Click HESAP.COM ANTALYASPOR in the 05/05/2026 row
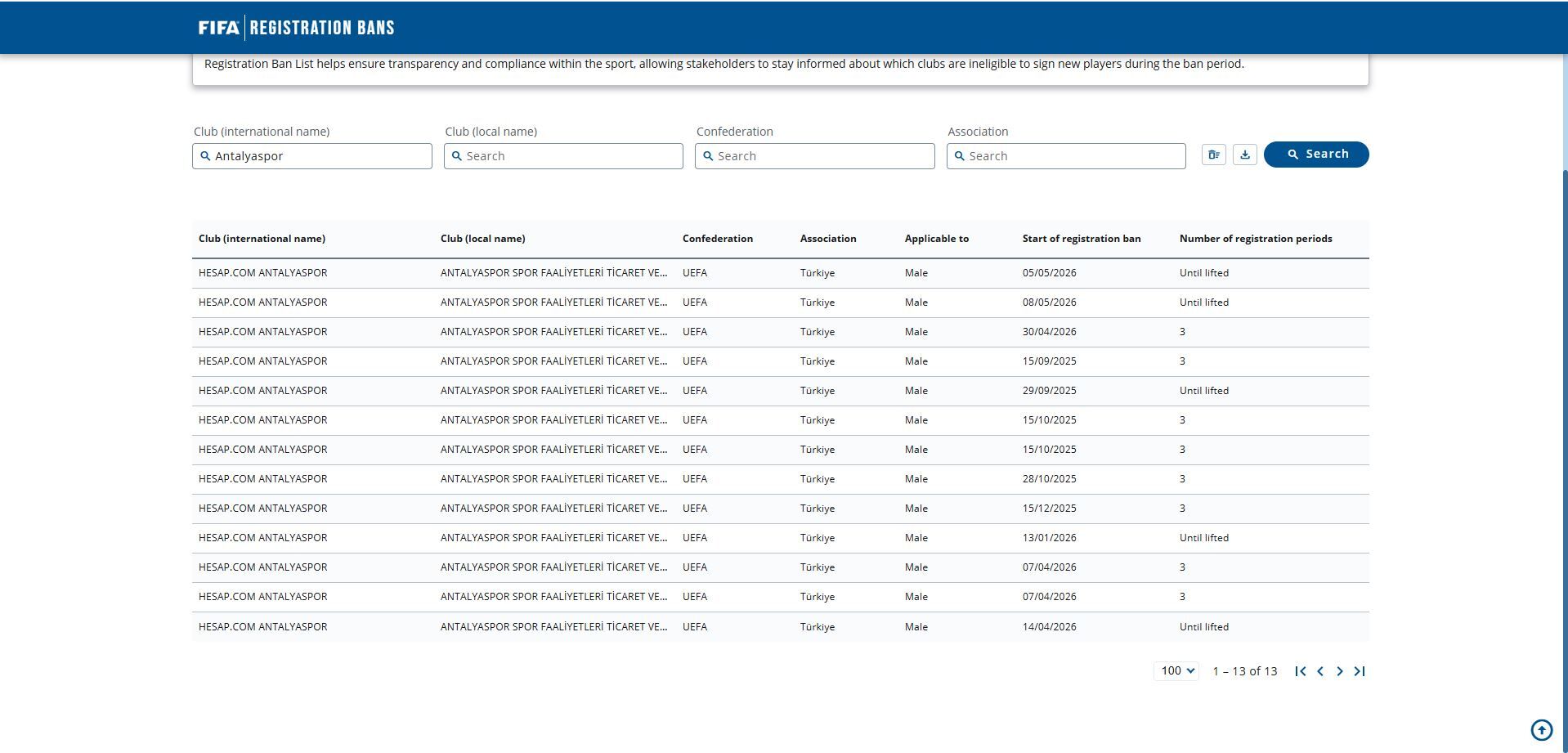 click(x=262, y=273)
